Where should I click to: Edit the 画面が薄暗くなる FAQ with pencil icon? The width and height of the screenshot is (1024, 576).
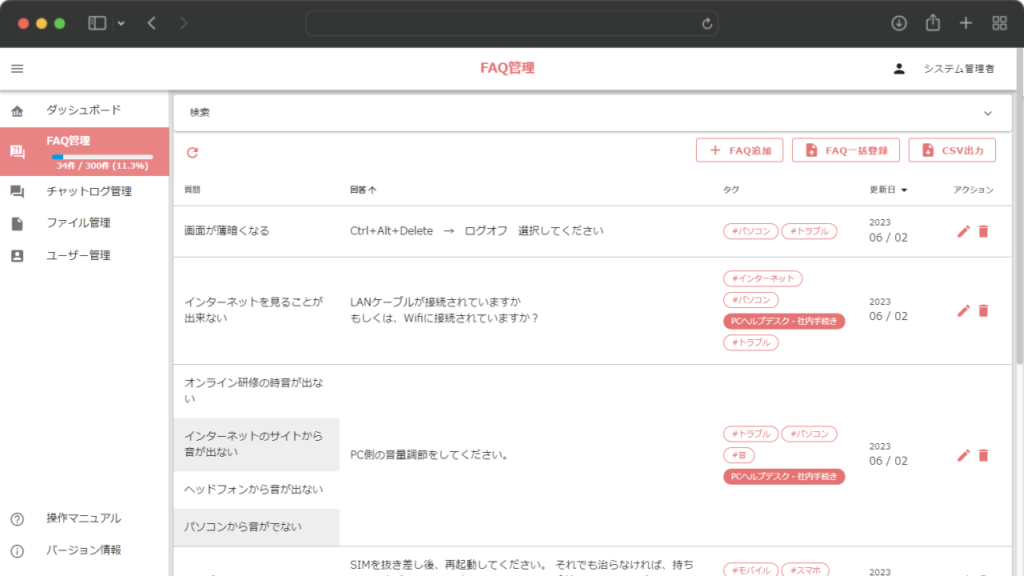[x=962, y=231]
